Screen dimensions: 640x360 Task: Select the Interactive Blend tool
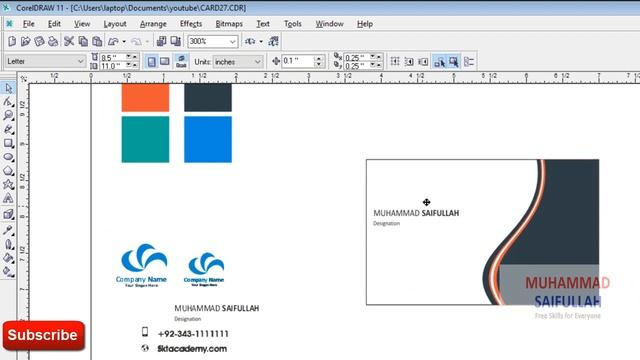pos(8,214)
